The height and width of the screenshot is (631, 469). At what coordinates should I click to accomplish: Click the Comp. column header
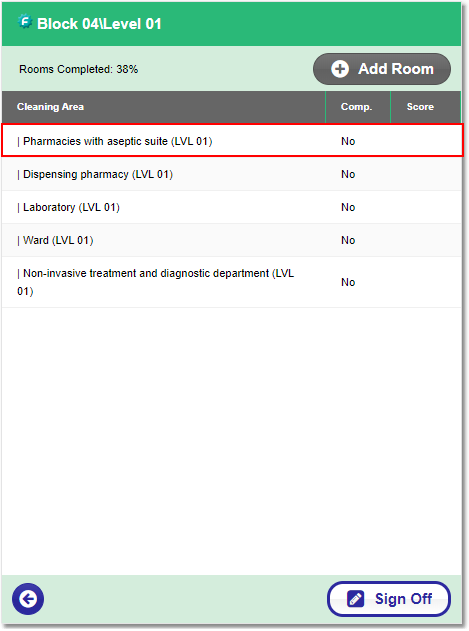coord(356,107)
